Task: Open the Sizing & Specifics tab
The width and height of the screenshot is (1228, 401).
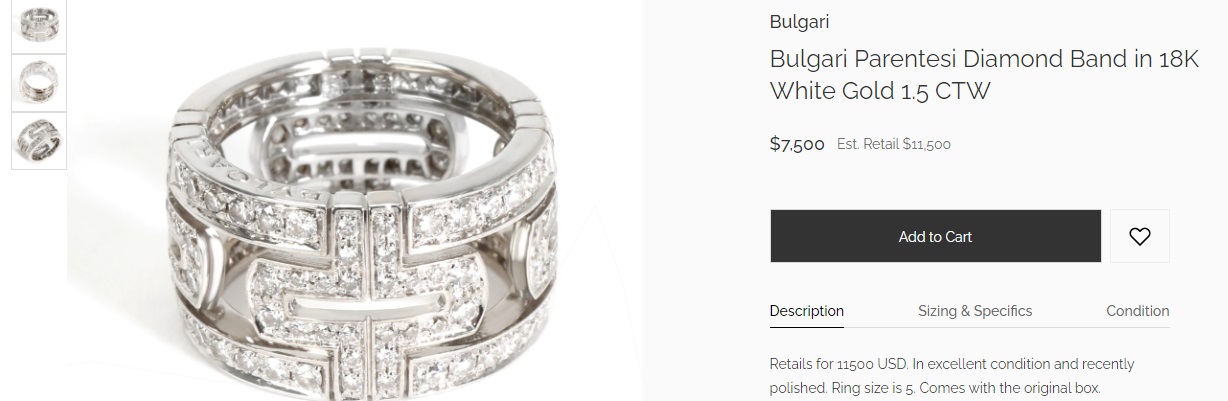Action: tap(975, 311)
